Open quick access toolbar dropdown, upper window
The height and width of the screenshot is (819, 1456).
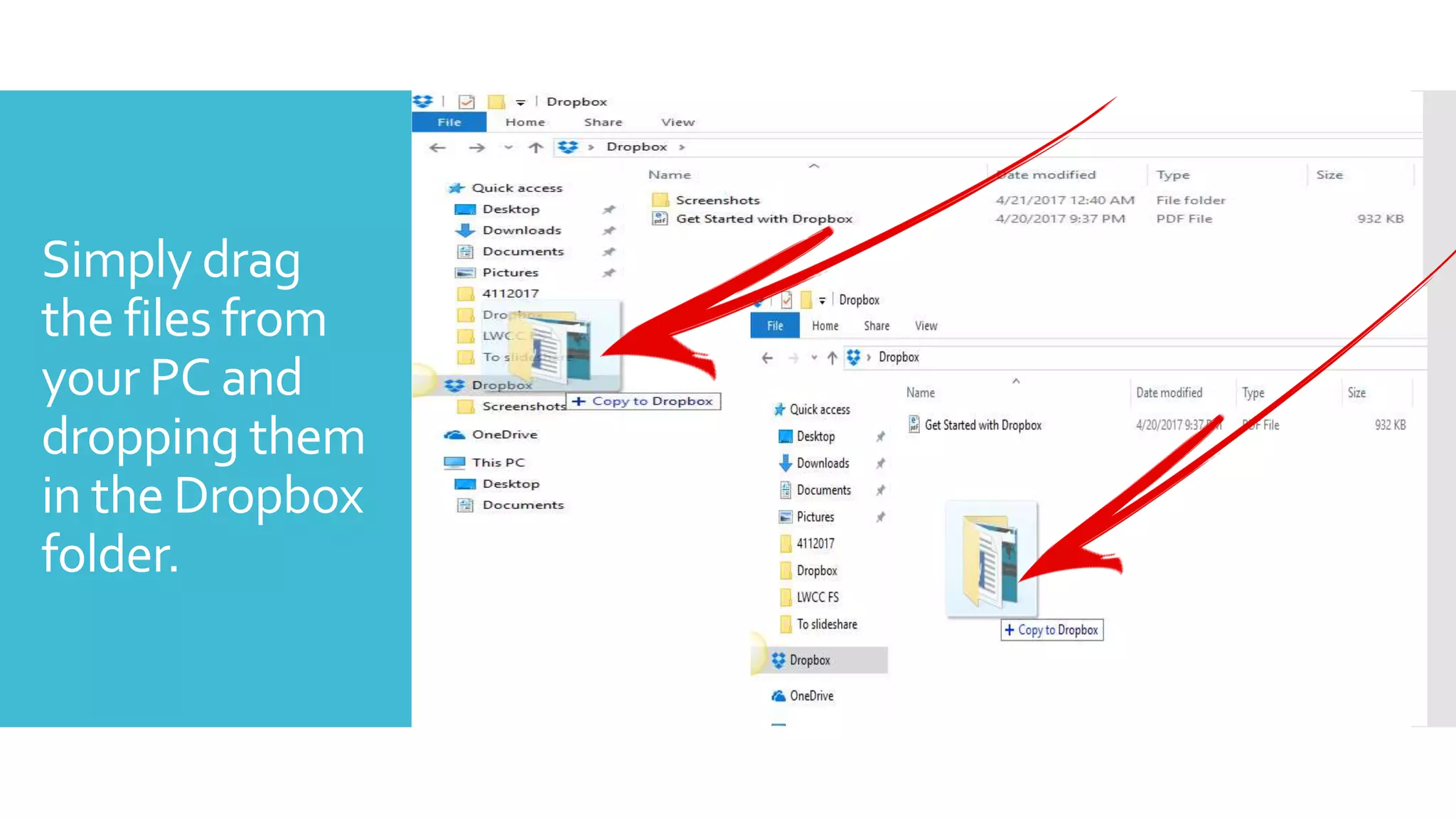tap(520, 102)
